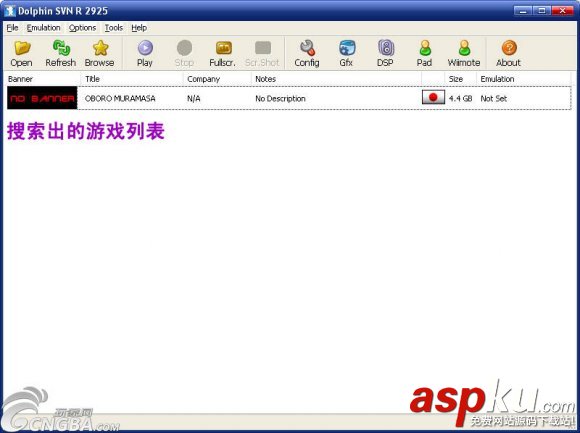The height and width of the screenshot is (433, 580).
Task: Open Pad controller settings
Action: (425, 54)
